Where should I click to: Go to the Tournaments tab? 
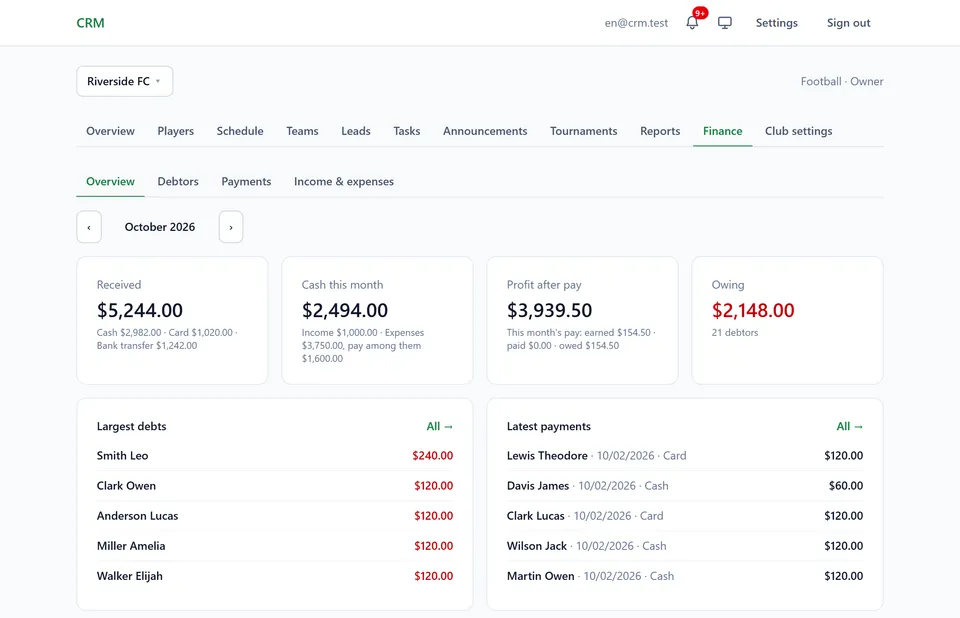[583, 131]
